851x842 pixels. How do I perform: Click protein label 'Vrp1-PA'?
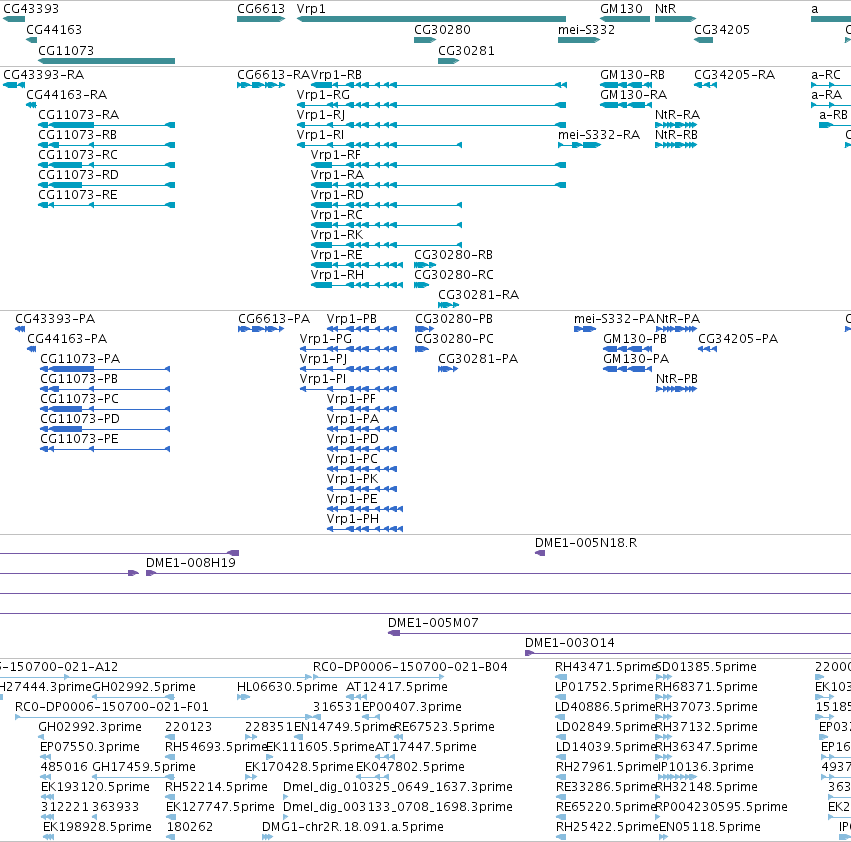[x=353, y=419]
